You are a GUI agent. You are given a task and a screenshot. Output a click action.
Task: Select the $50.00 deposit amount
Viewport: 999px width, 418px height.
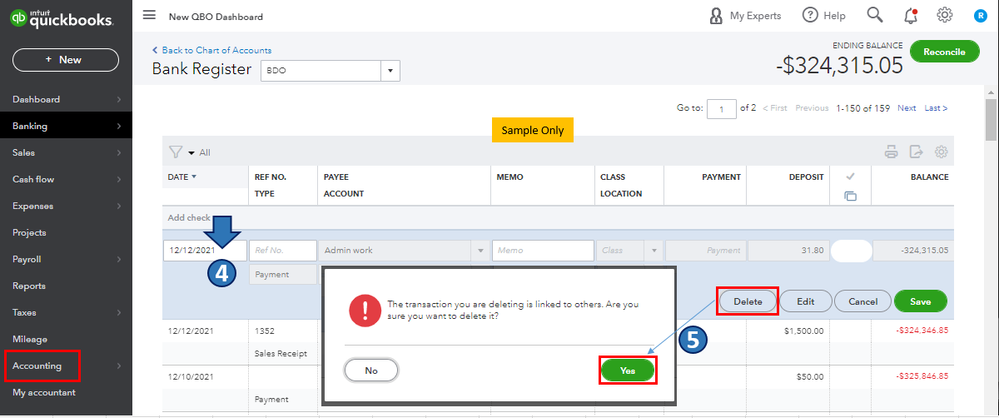810,377
